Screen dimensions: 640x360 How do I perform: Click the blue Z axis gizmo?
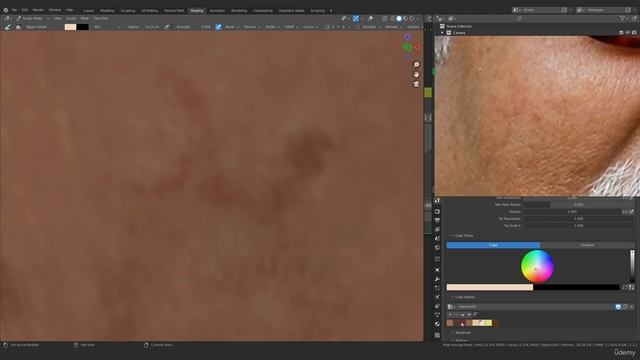click(x=407, y=37)
